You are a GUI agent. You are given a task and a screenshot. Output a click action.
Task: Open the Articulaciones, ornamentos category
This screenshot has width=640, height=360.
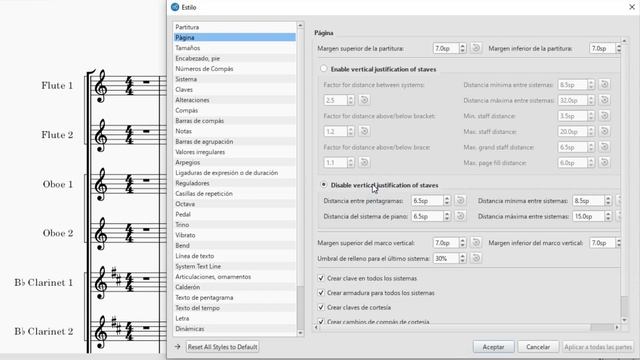[x=235, y=277]
